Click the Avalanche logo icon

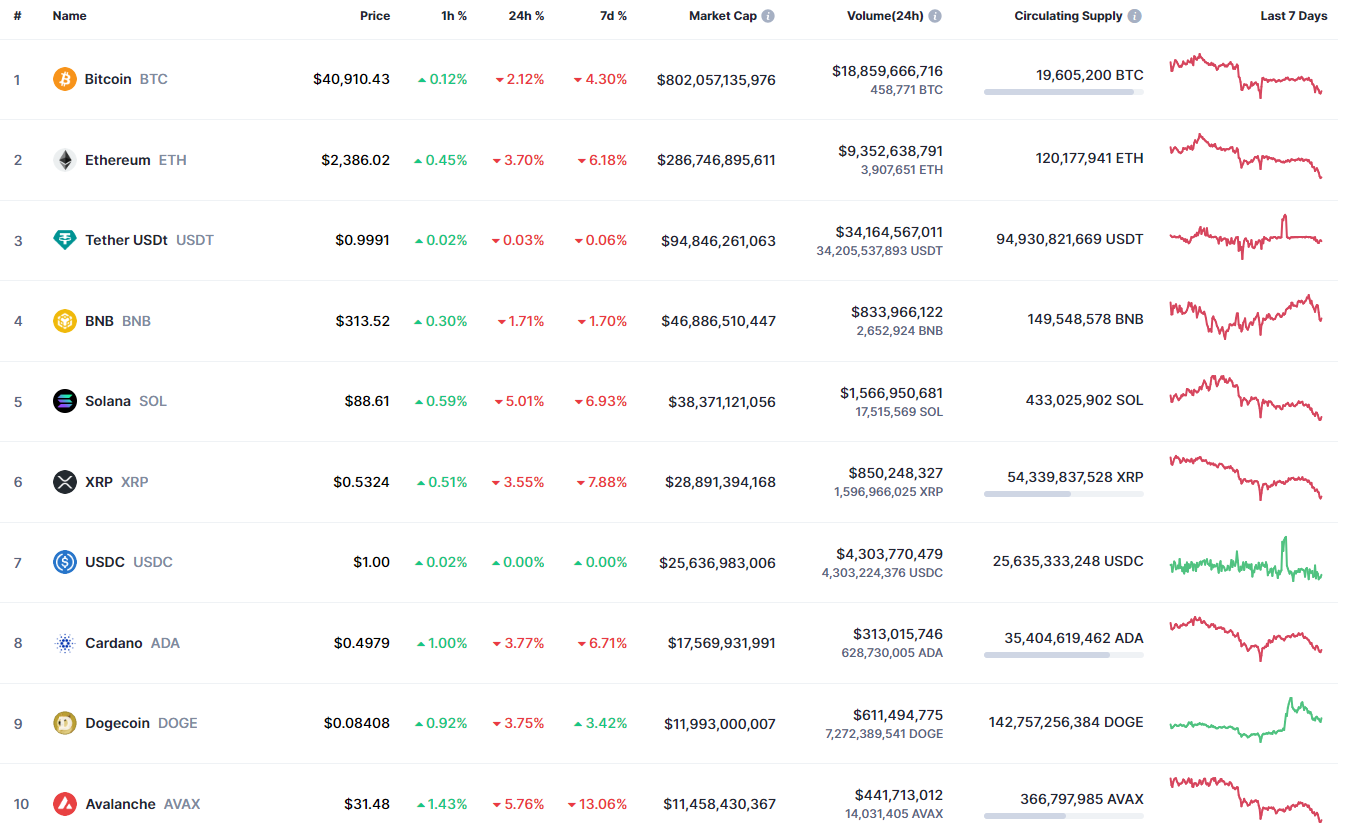pos(65,804)
